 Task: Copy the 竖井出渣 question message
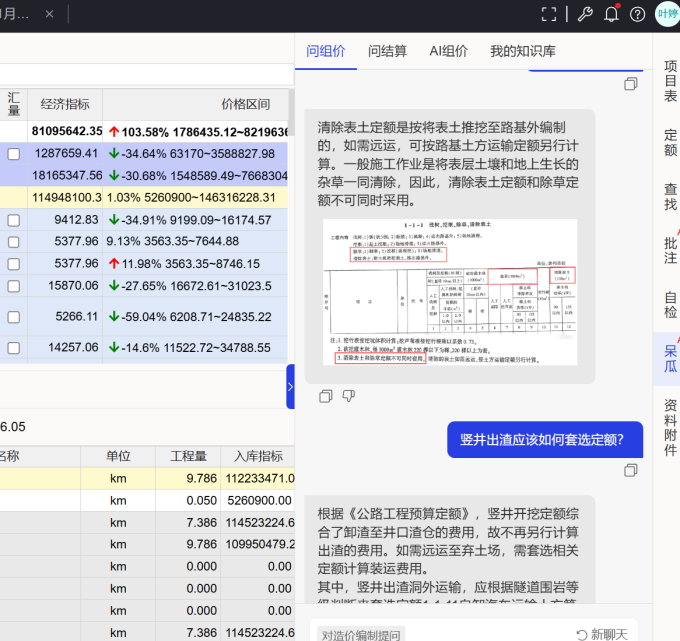(x=630, y=470)
